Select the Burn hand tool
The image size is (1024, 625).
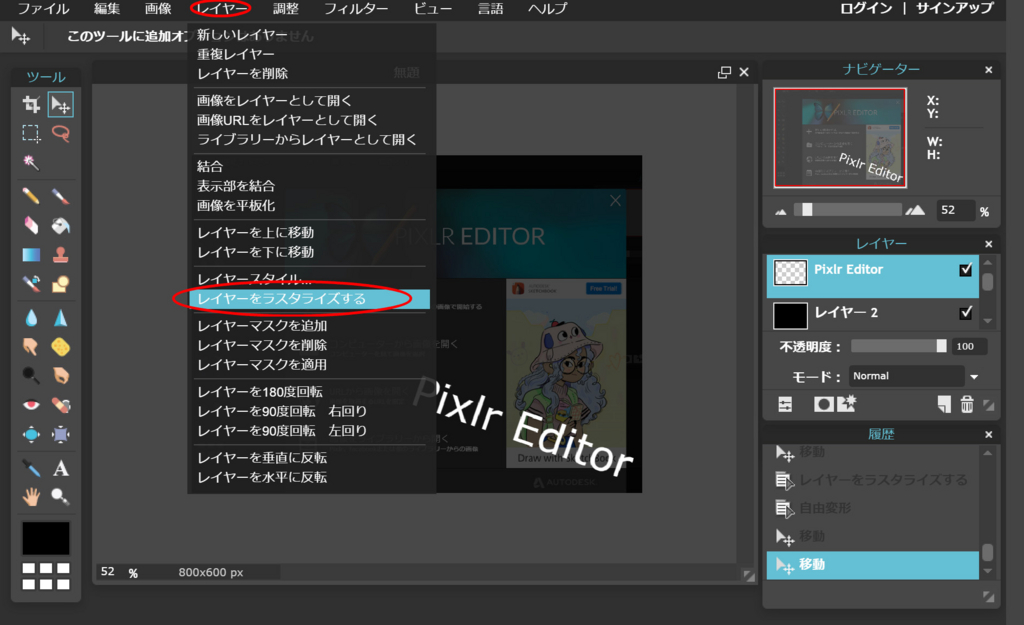[61, 376]
